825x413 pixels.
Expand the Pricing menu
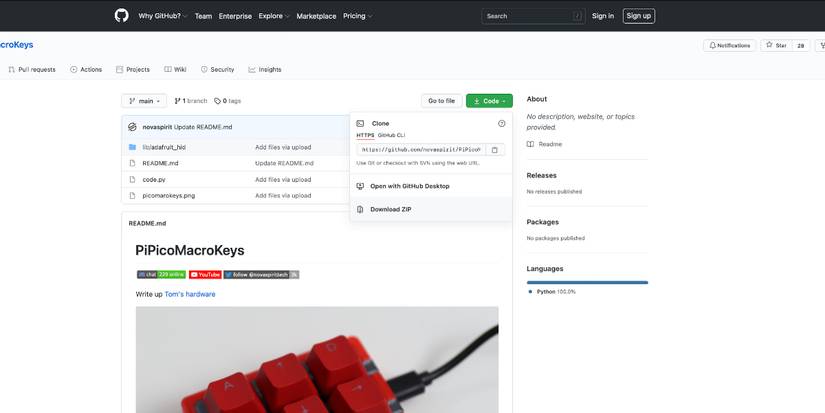tap(357, 16)
